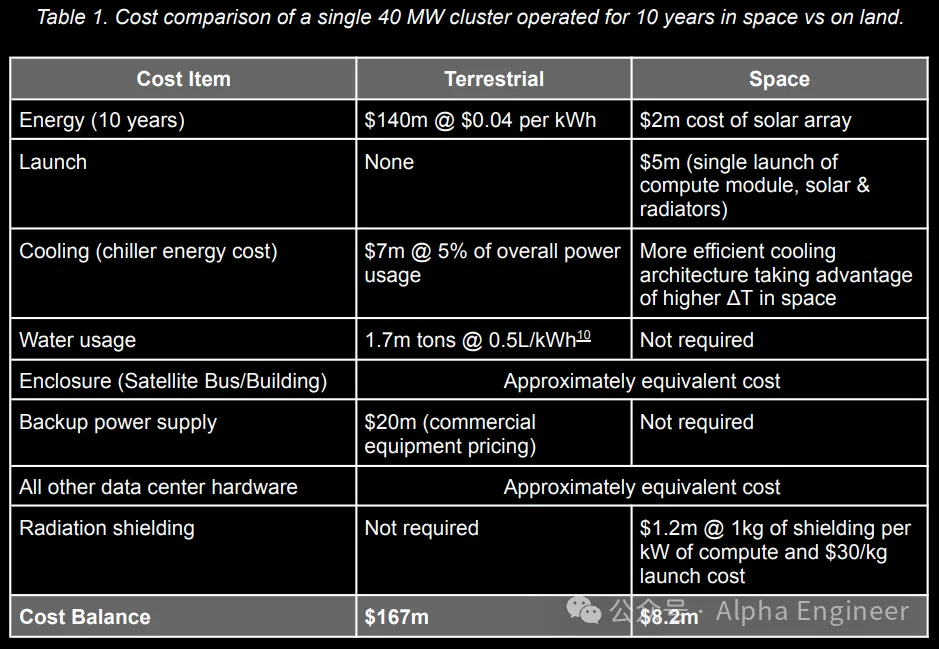The image size is (939, 649).
Task: Click the $2m cost of solar array cell
Action: 745,121
